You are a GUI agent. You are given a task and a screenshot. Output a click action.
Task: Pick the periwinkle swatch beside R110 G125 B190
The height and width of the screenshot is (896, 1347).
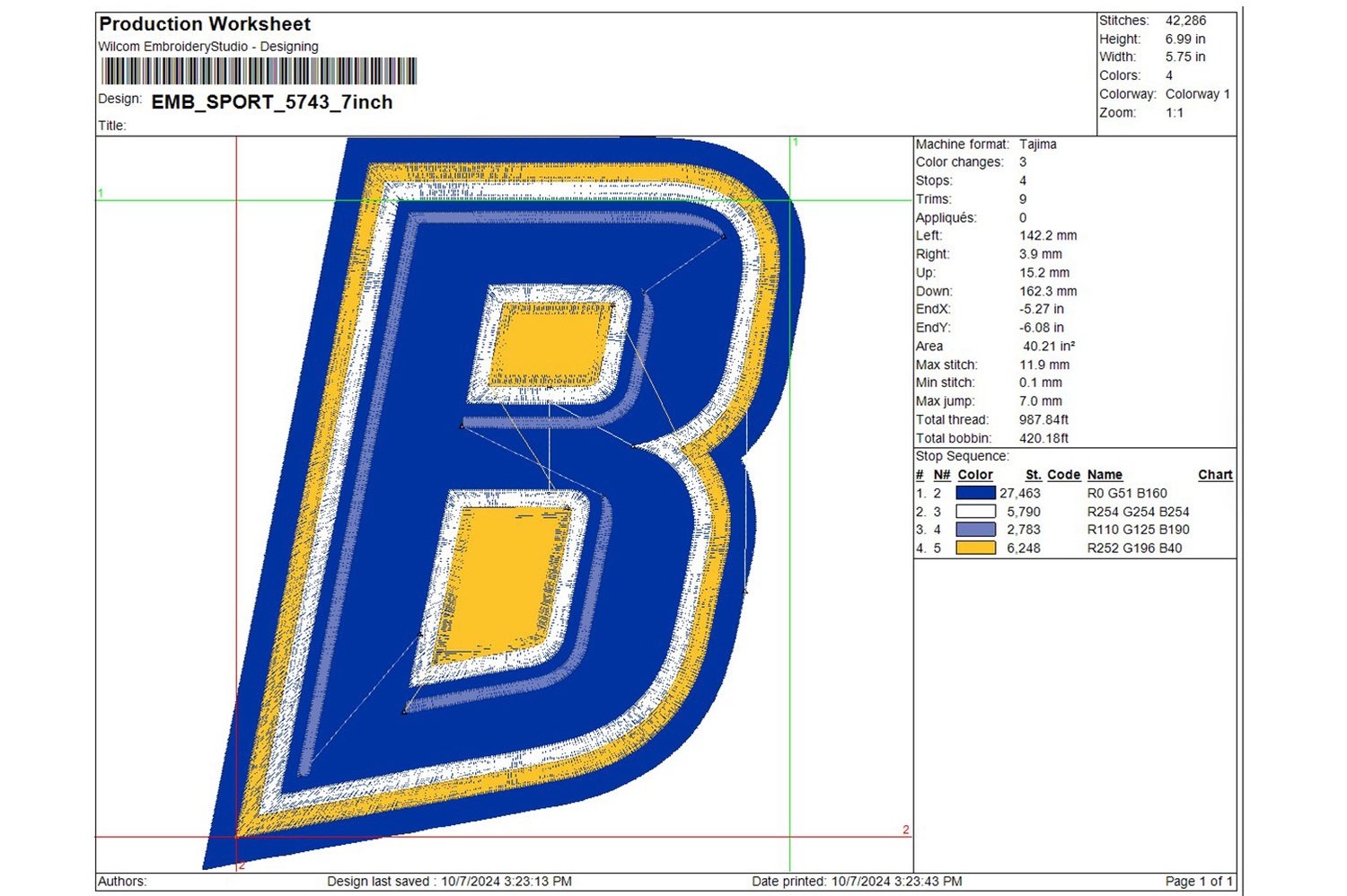point(975,530)
